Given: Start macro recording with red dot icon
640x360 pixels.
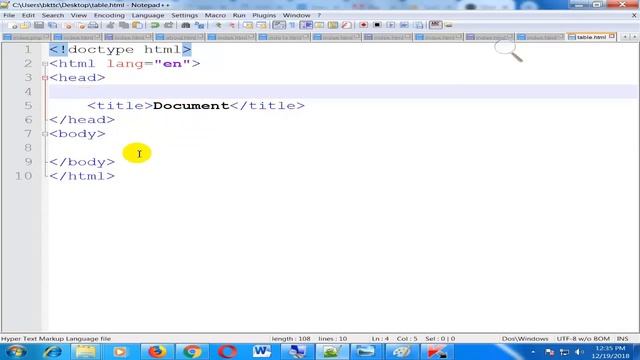Looking at the screenshot, I should tap(363, 25).
